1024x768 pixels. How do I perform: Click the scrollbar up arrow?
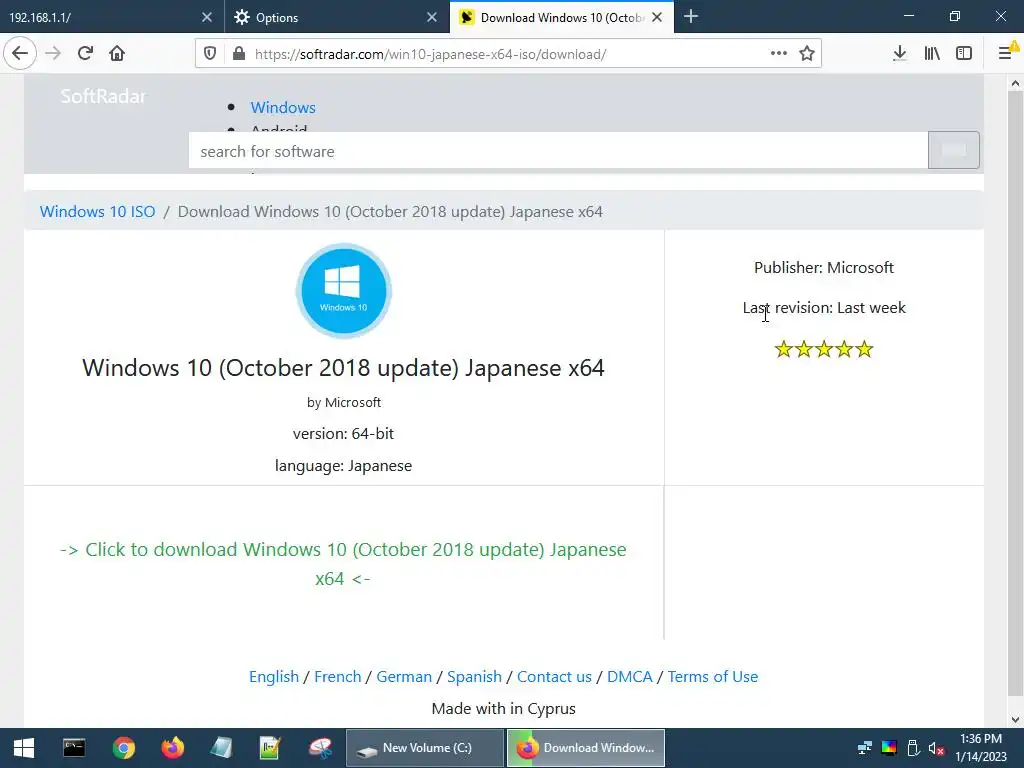[x=1015, y=83]
